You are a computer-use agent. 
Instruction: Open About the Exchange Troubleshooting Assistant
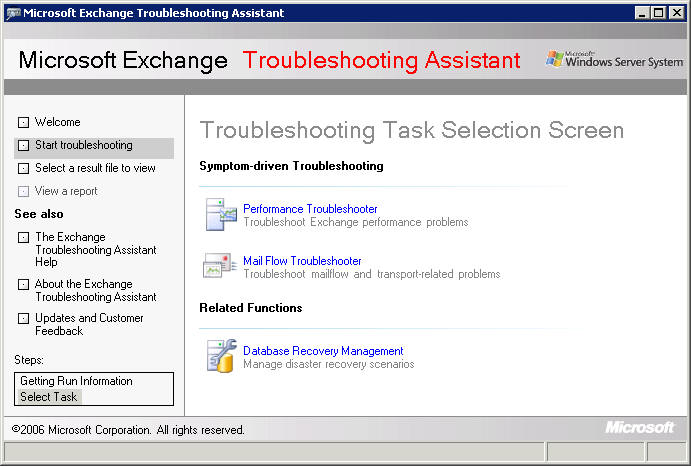click(96, 290)
